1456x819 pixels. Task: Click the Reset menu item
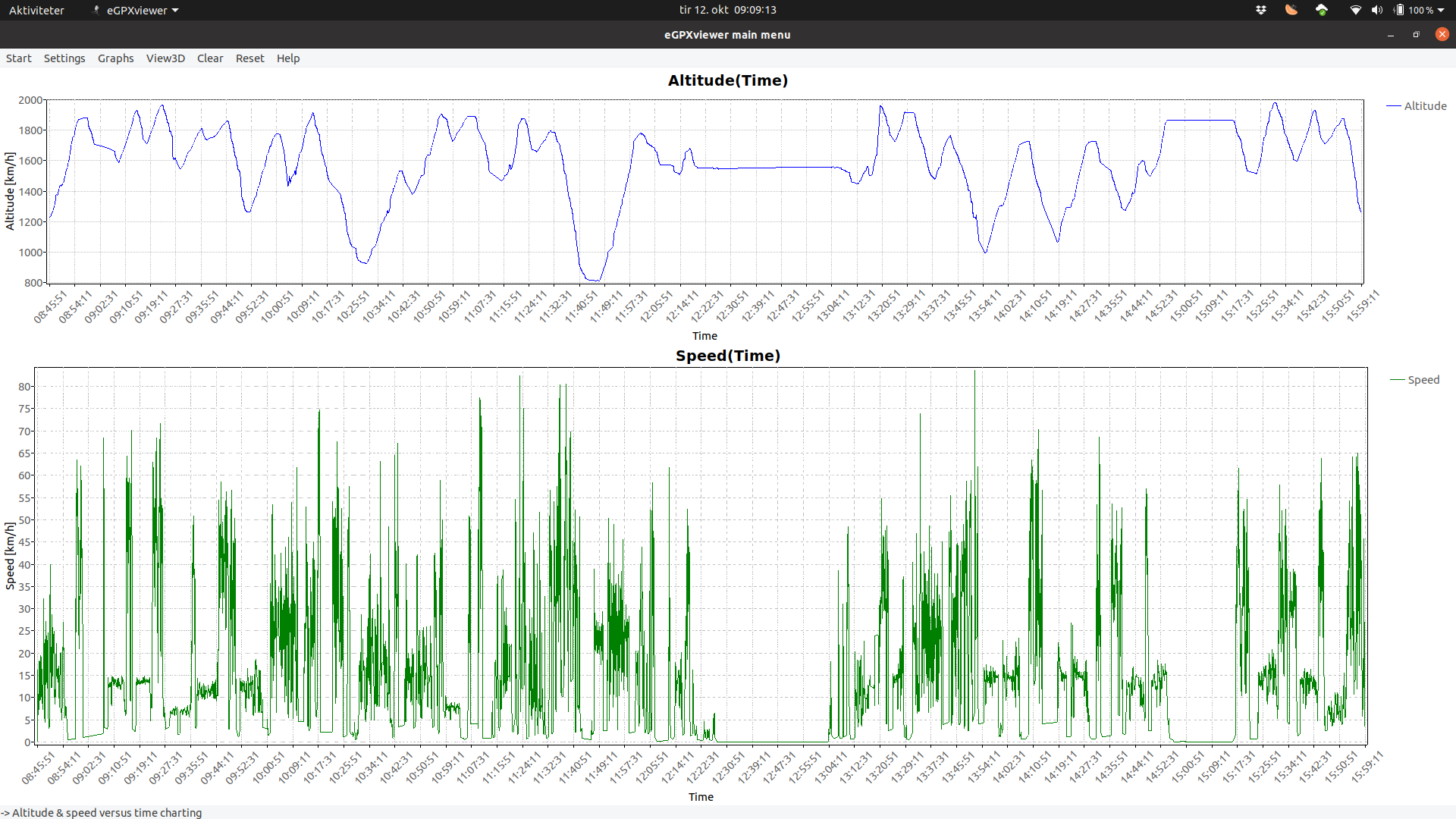249,58
